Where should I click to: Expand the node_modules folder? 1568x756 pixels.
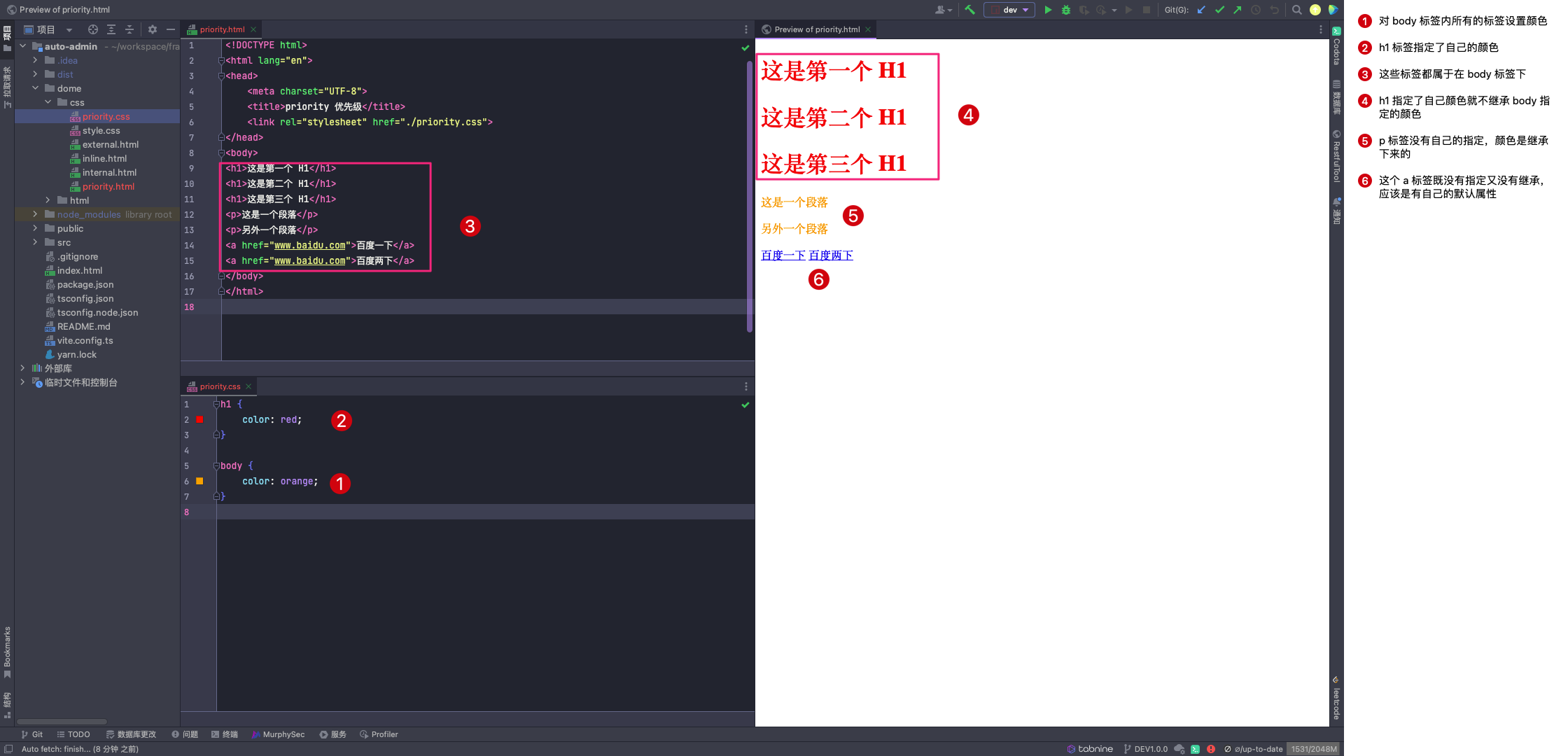[x=35, y=214]
